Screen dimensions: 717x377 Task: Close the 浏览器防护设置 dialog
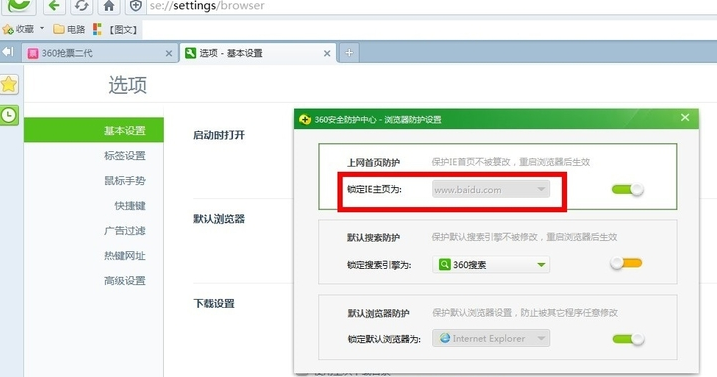click(685, 118)
